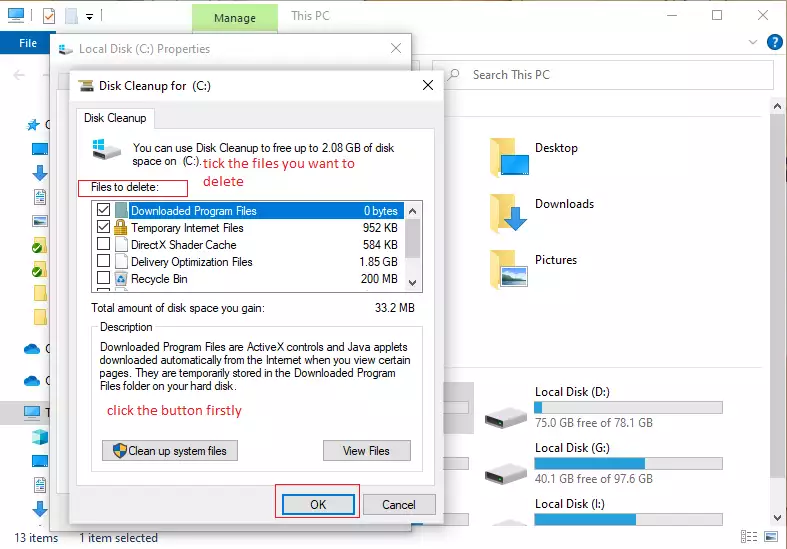The width and height of the screenshot is (787, 549).
Task: Click "75.0 GB free of 78.1 GB" text
Action: (594, 423)
